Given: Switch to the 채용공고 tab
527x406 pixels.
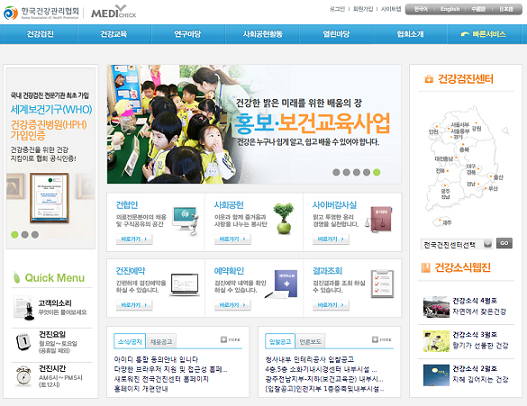Looking at the screenshot, I should pyautogui.click(x=161, y=342).
